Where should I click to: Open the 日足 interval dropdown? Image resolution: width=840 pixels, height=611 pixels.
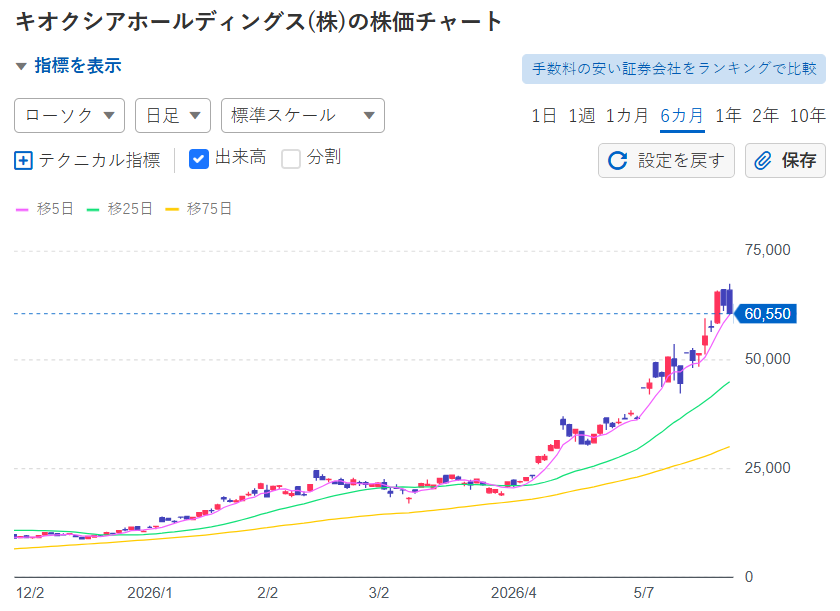click(172, 115)
